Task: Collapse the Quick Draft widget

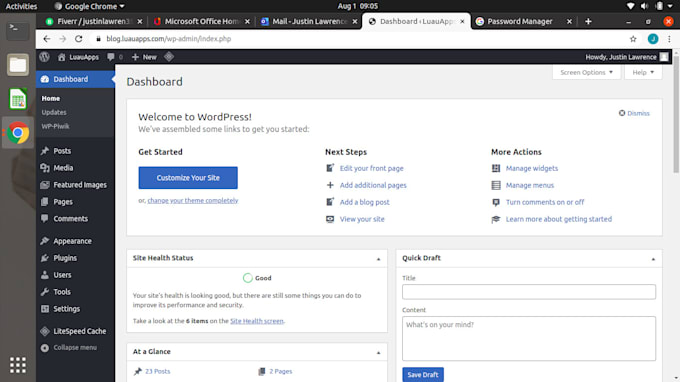Action: (x=653, y=259)
